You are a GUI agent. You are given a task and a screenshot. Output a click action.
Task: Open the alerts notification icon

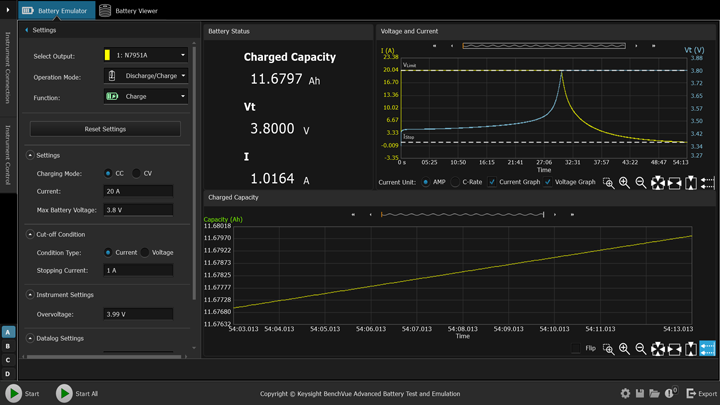tap(671, 394)
